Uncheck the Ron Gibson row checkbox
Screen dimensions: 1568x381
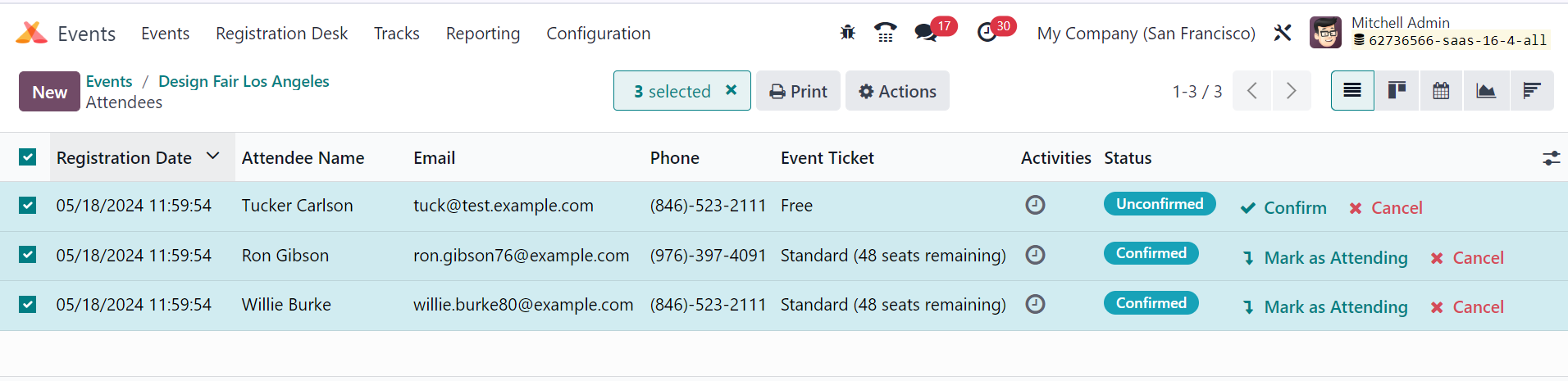coord(28,255)
